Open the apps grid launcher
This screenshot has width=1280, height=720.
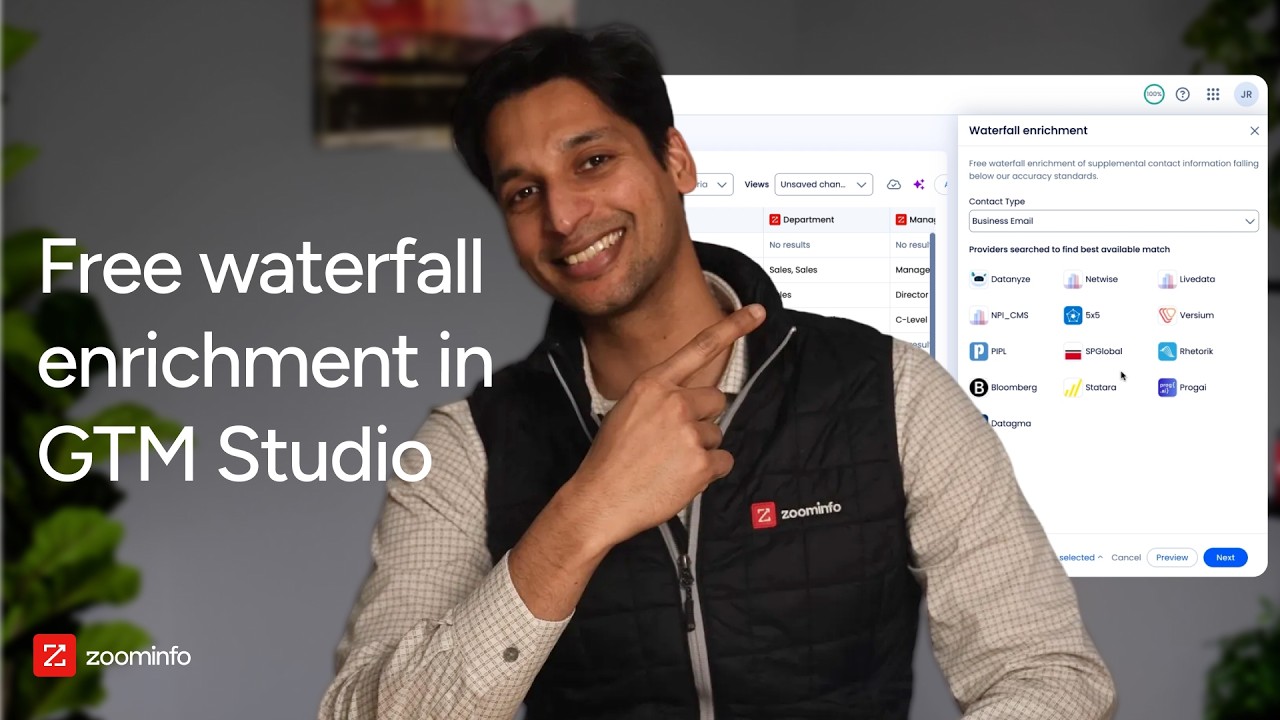coord(1213,94)
